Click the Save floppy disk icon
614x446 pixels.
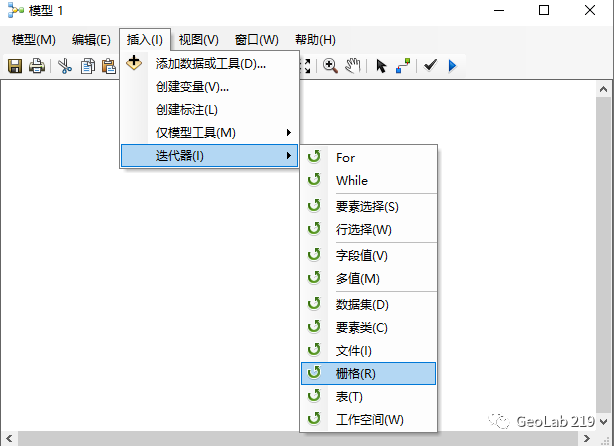15,66
